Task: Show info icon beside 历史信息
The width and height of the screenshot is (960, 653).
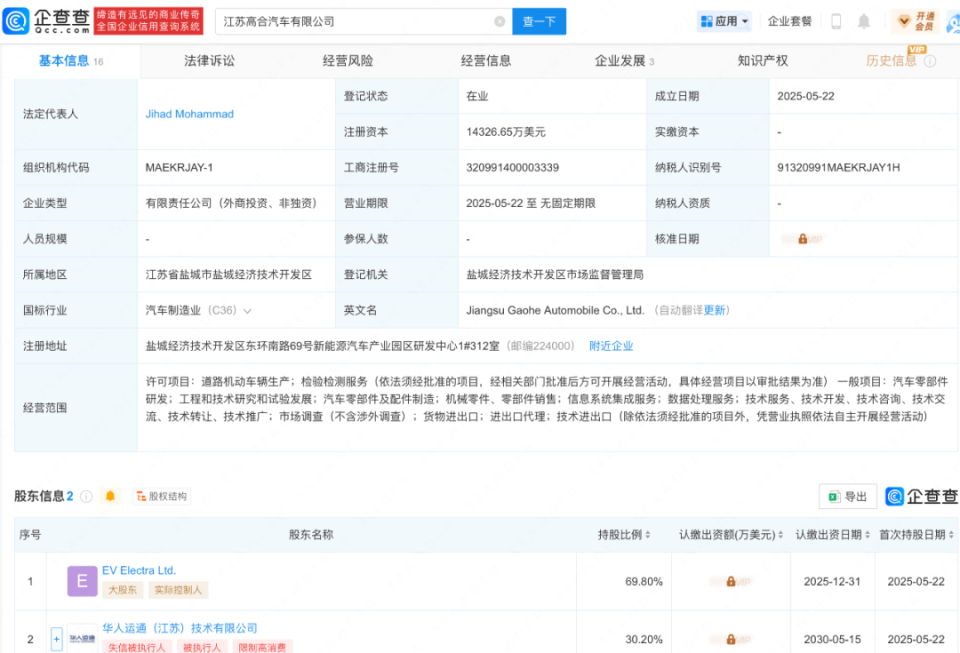Action: point(930,61)
